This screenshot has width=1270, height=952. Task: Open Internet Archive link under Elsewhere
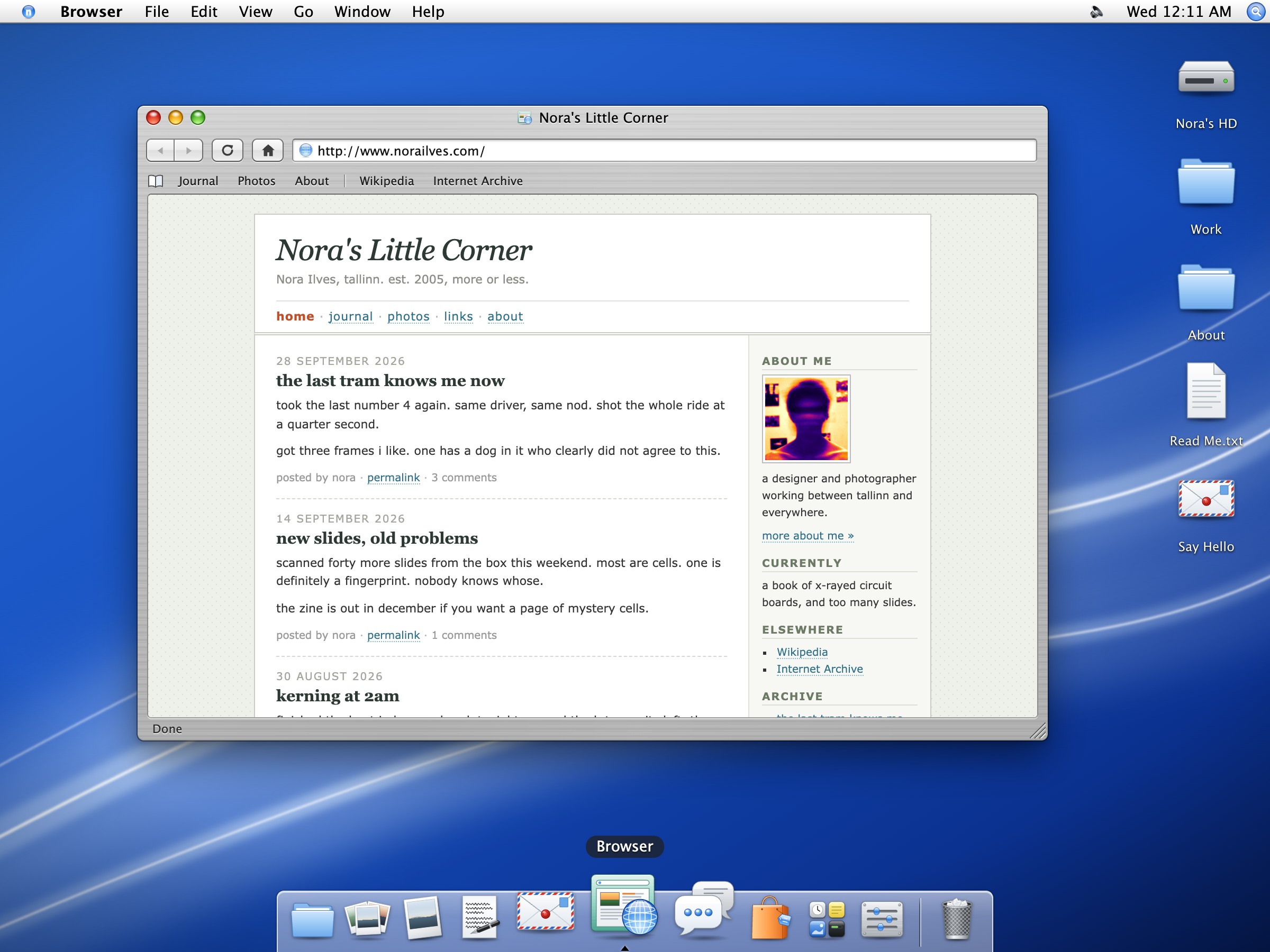pyautogui.click(x=819, y=669)
